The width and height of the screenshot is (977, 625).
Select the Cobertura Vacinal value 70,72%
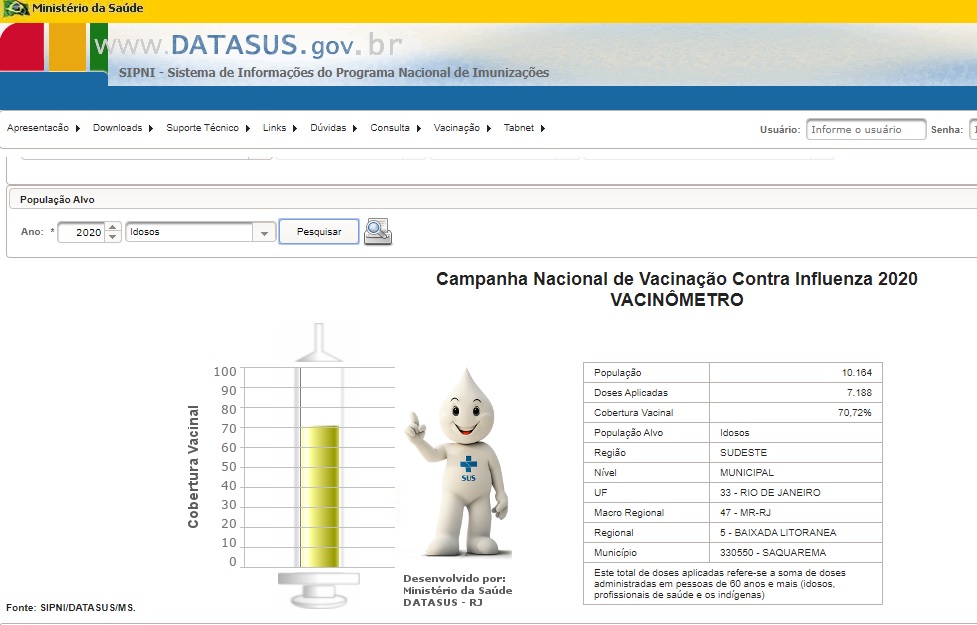(854, 413)
